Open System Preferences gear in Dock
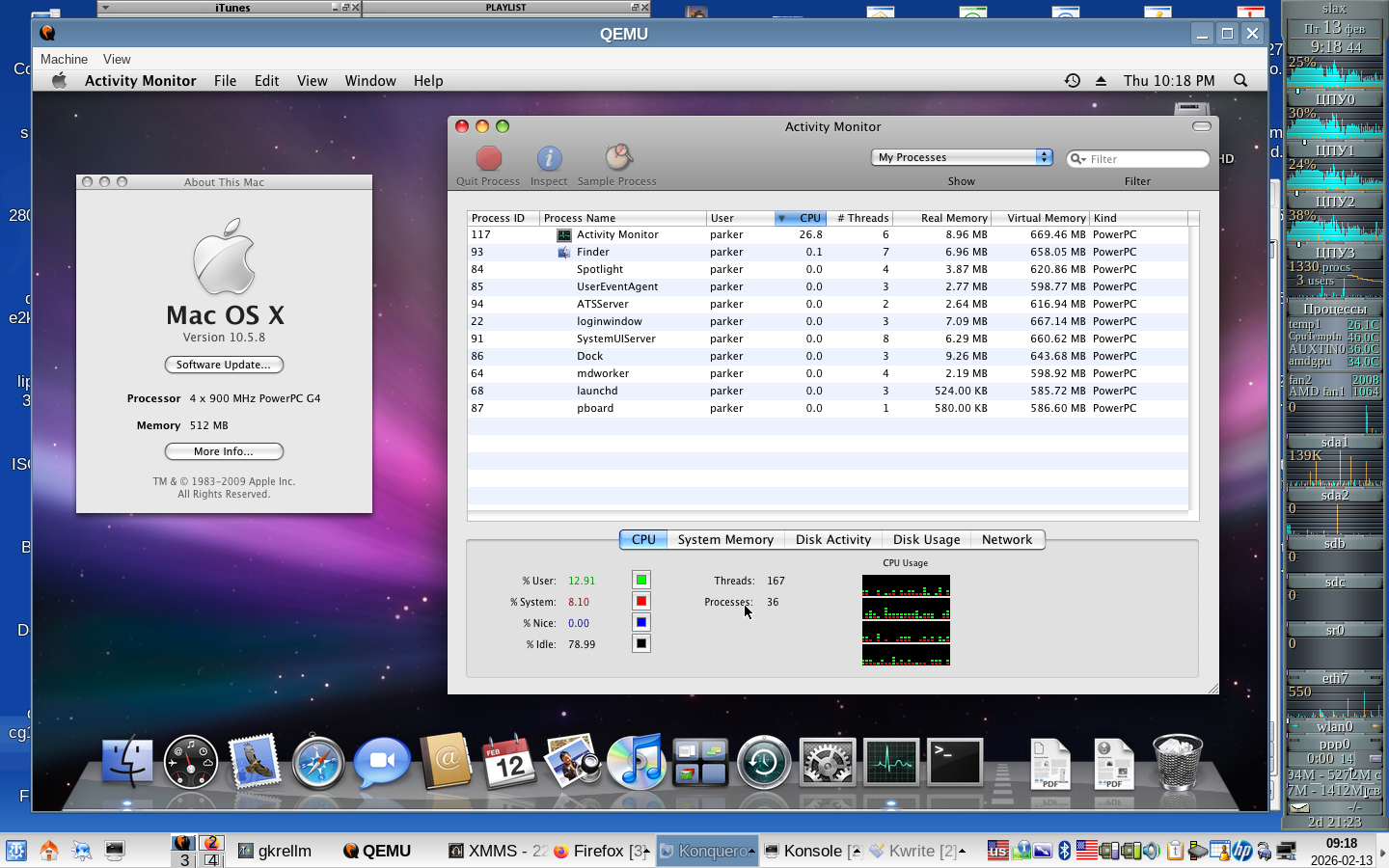 (828, 762)
